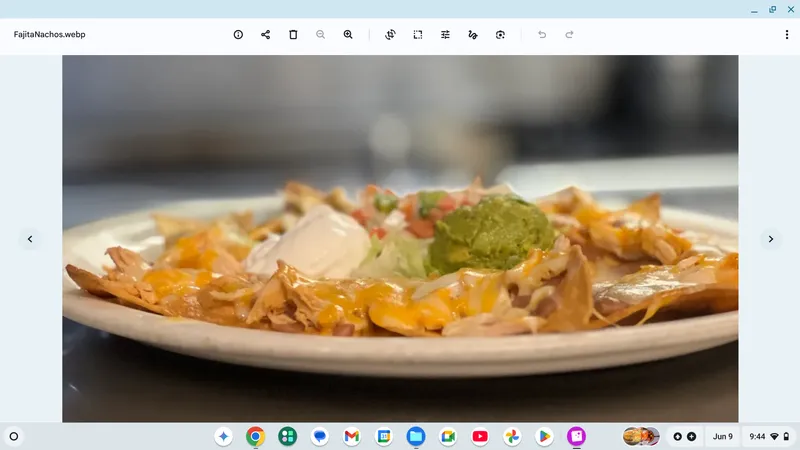Image resolution: width=800 pixels, height=450 pixels.
Task: Open the three-dot more options menu
Action: (x=787, y=35)
